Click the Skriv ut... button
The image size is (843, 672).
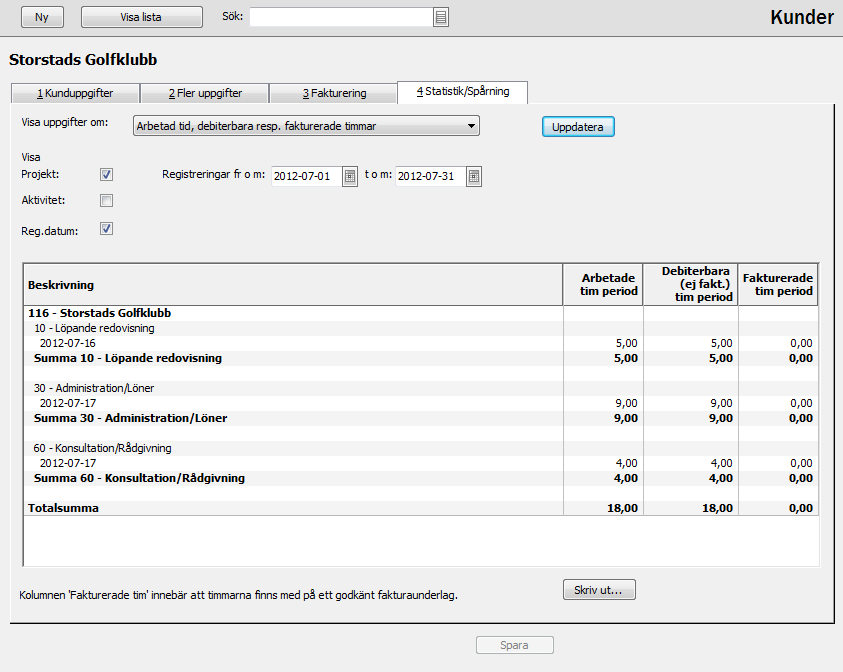599,590
